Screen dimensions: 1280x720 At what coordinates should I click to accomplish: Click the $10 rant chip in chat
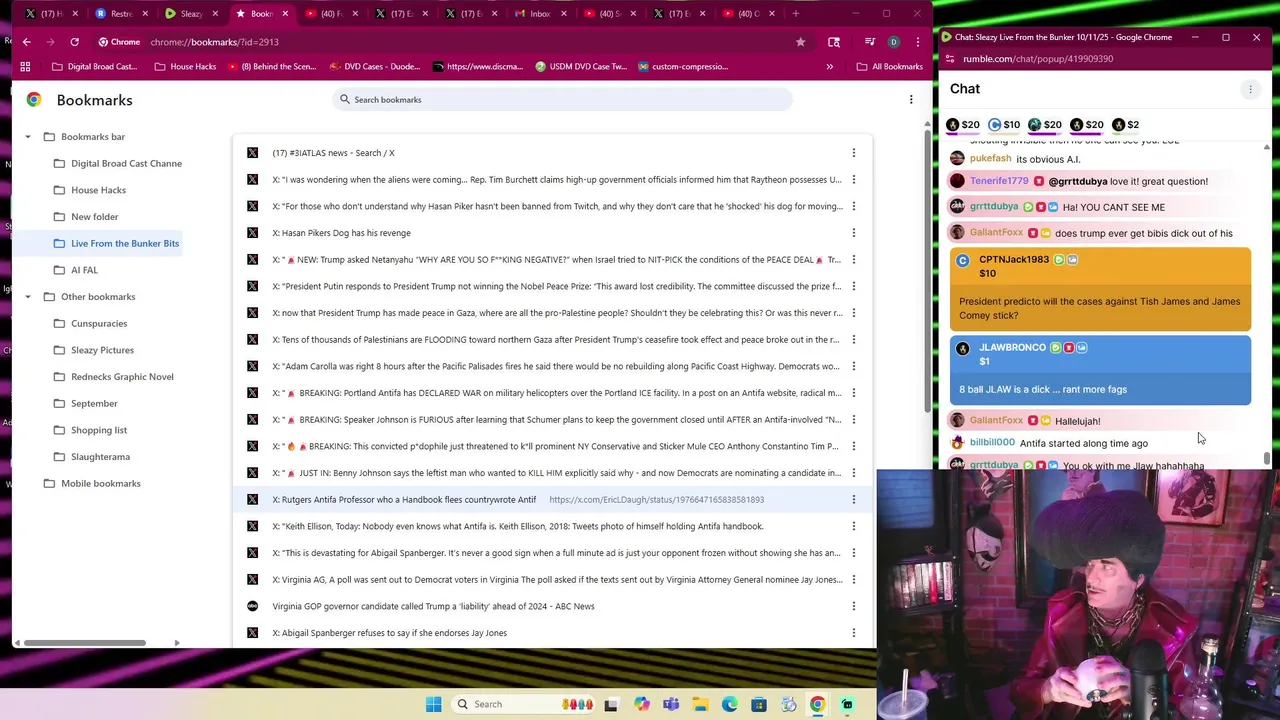click(x=1004, y=125)
